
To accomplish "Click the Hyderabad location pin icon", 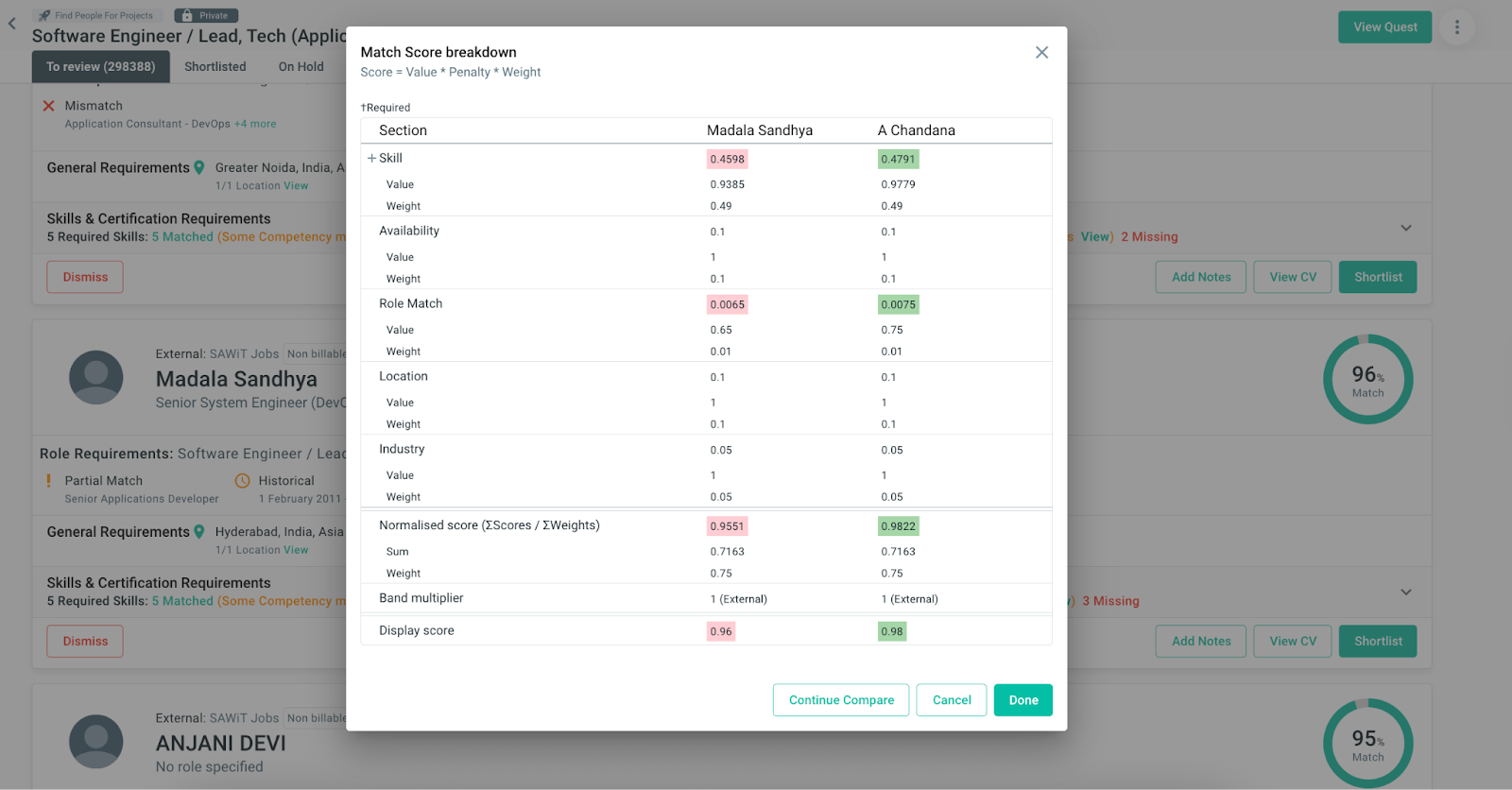I will (x=199, y=532).
